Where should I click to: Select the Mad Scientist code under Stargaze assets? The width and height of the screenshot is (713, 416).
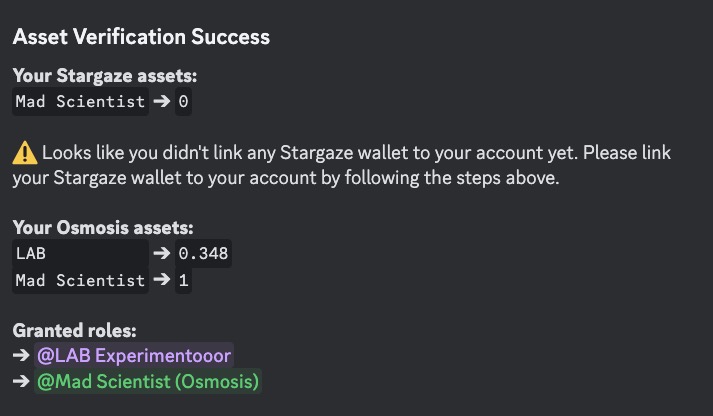coord(80,102)
